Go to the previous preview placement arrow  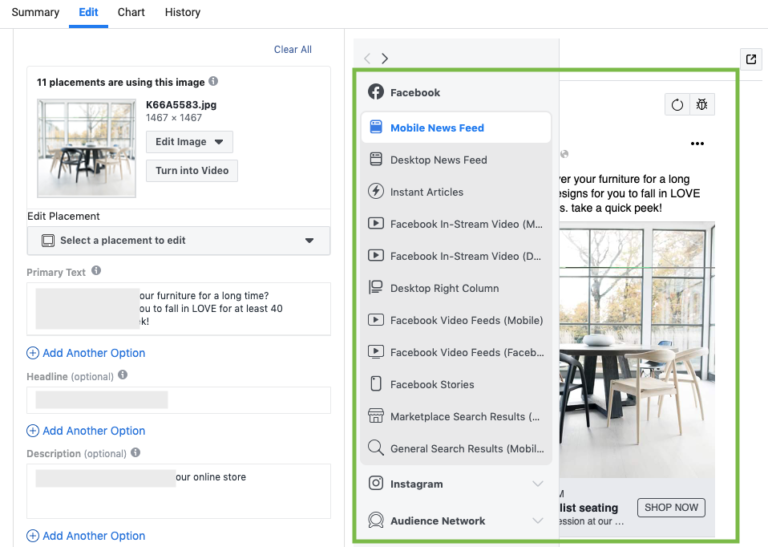(367, 59)
